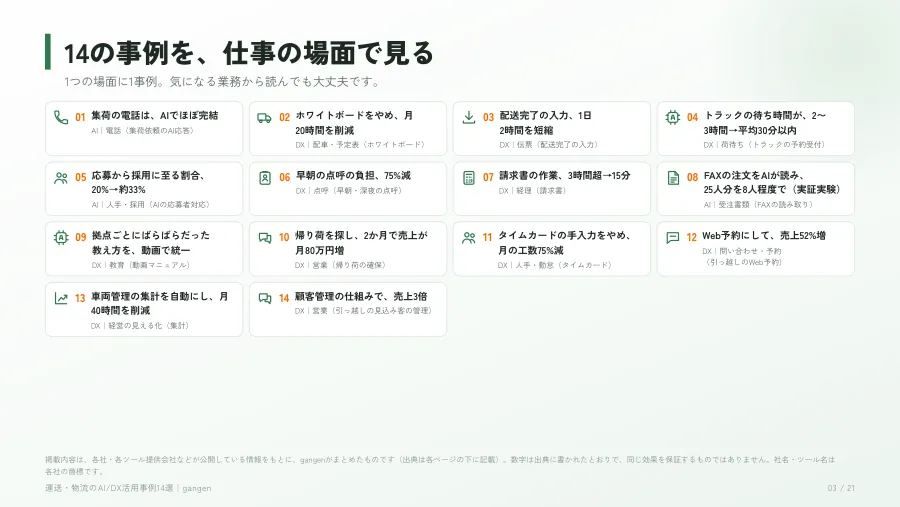This screenshot has height=507, width=900.
Task: Click the message icon on card 12
Action: click(673, 238)
